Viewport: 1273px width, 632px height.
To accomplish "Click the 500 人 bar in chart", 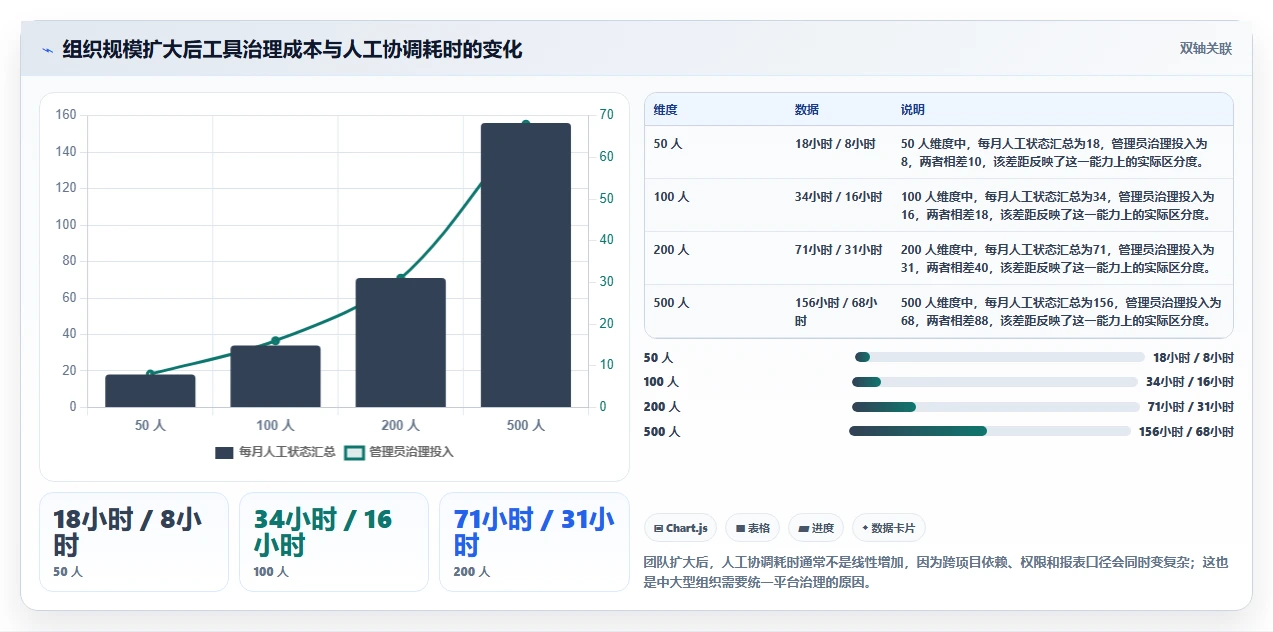I will coord(526,265).
